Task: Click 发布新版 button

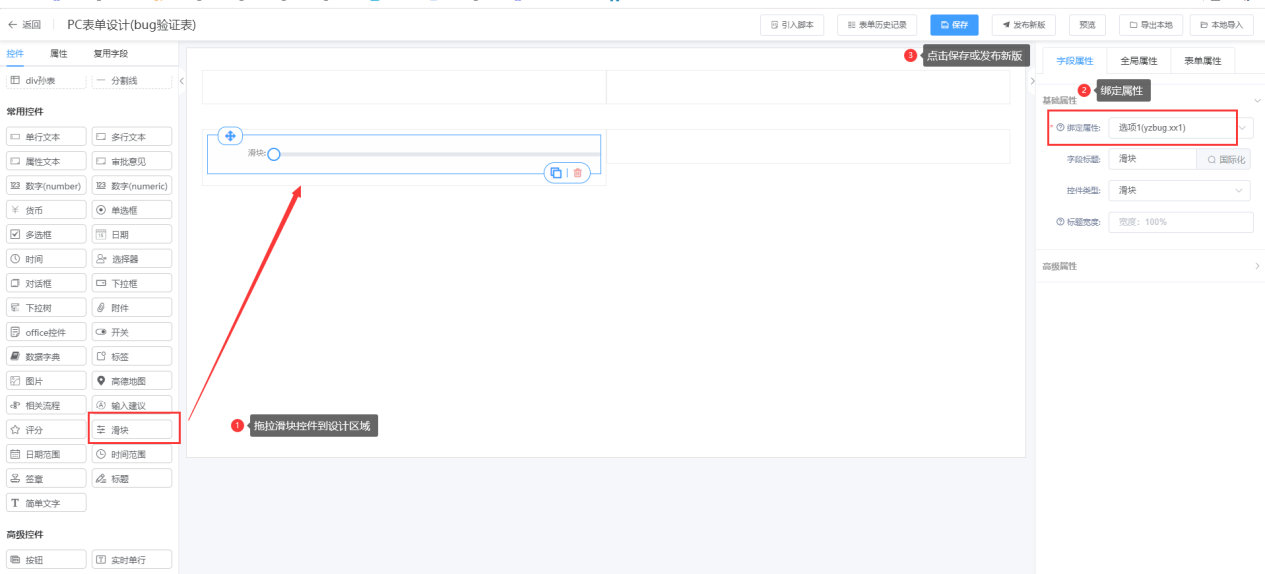Action: point(1024,25)
